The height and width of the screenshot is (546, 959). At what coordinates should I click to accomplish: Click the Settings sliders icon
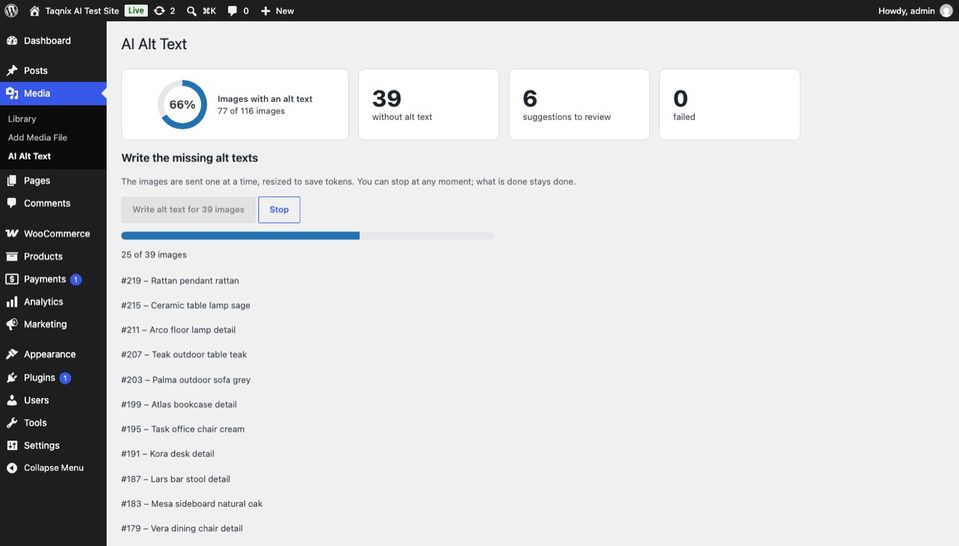coord(12,445)
